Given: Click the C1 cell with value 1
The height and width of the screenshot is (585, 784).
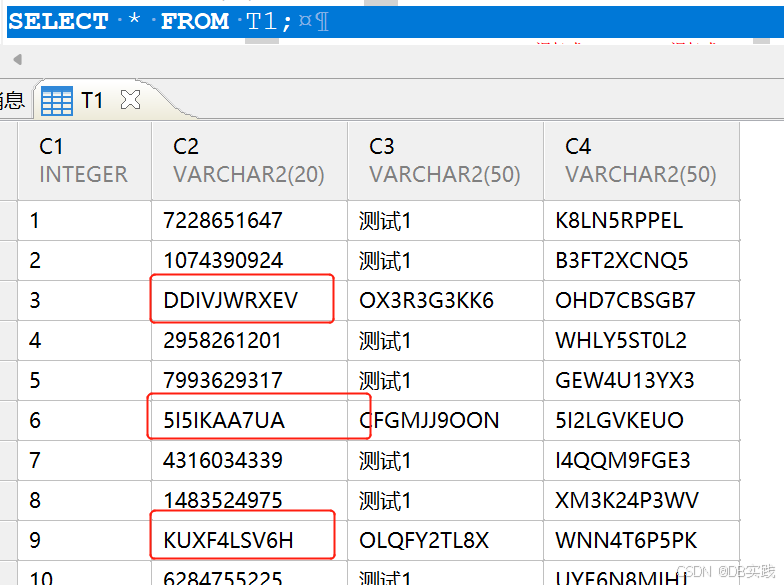Looking at the screenshot, I should (84, 220).
